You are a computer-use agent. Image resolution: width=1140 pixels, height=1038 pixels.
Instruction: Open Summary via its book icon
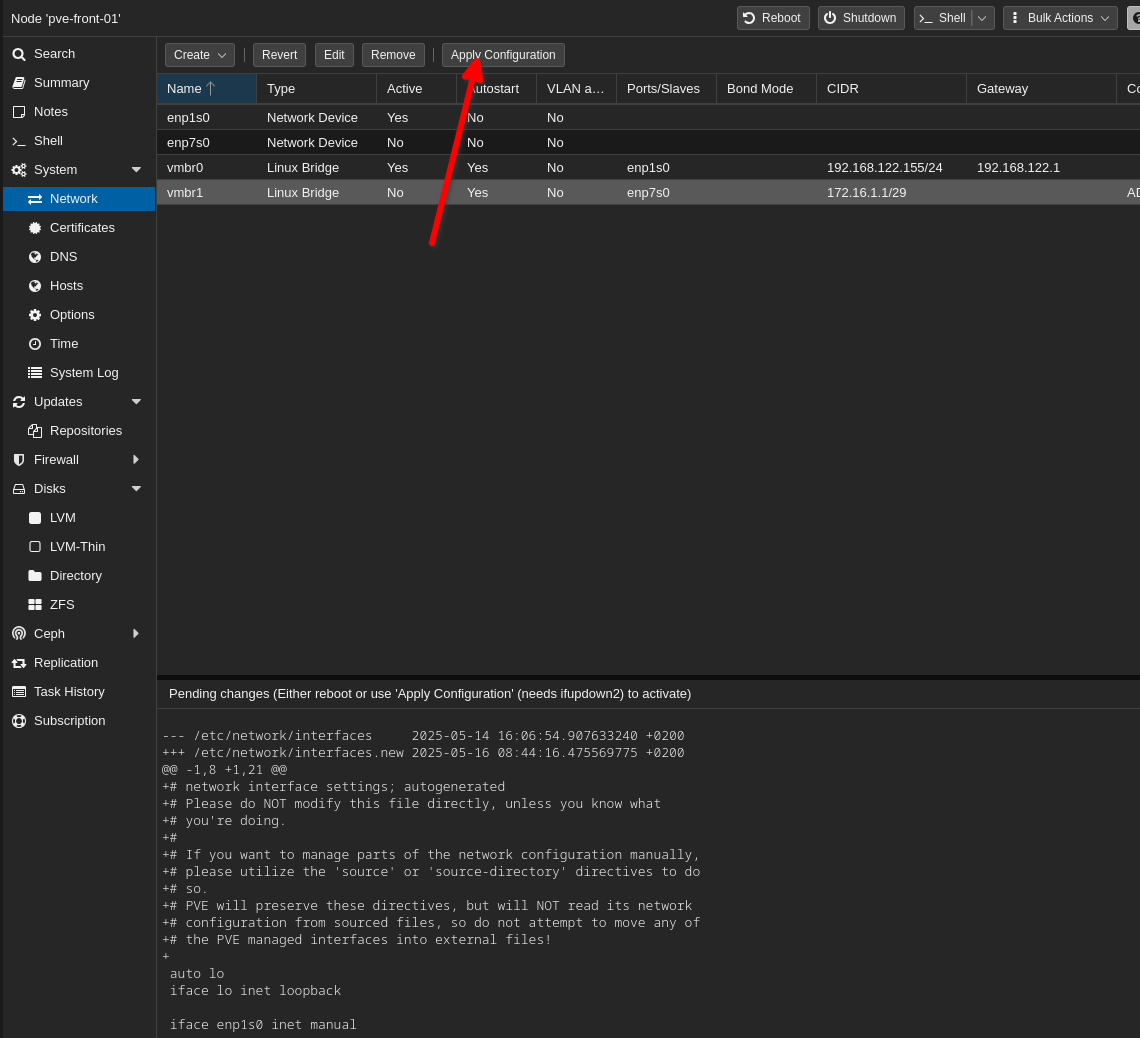(19, 83)
